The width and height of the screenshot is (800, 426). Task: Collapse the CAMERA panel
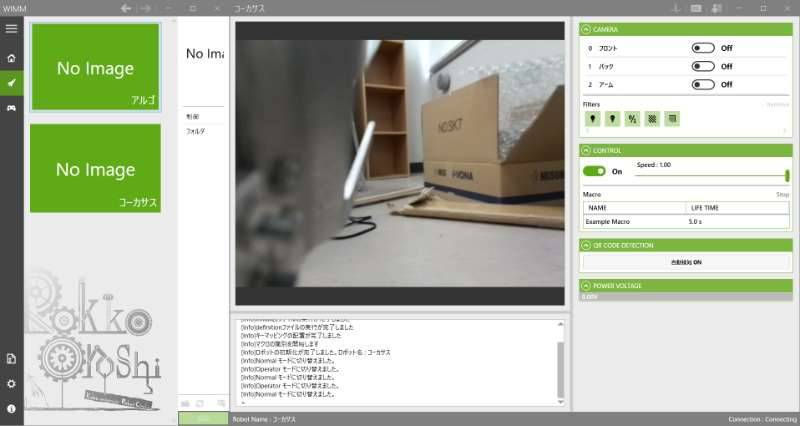point(586,30)
